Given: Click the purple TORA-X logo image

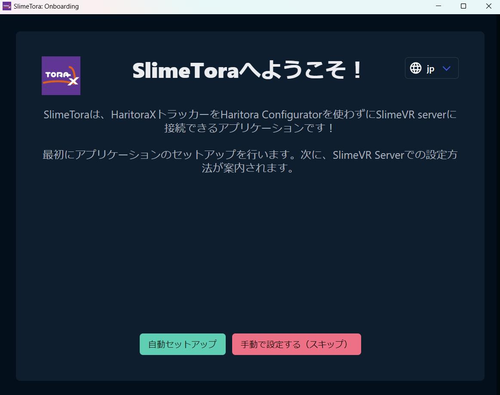Looking at the screenshot, I should click(x=61, y=76).
